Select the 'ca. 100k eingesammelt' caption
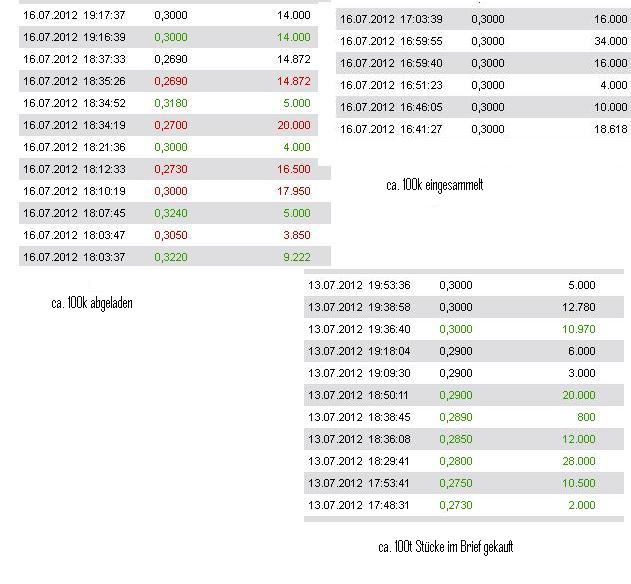 tap(434, 185)
